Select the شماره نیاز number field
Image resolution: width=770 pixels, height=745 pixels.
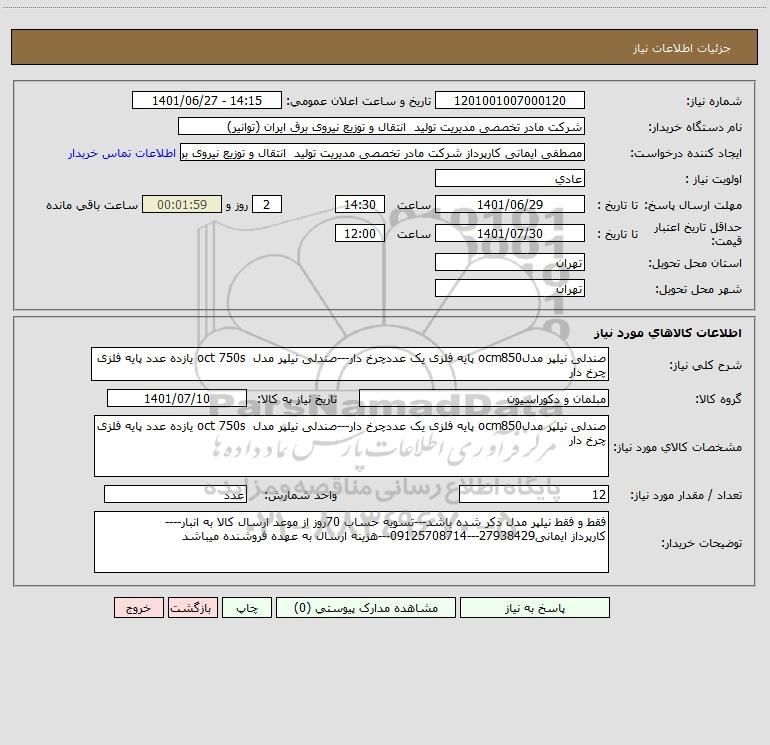click(x=510, y=100)
